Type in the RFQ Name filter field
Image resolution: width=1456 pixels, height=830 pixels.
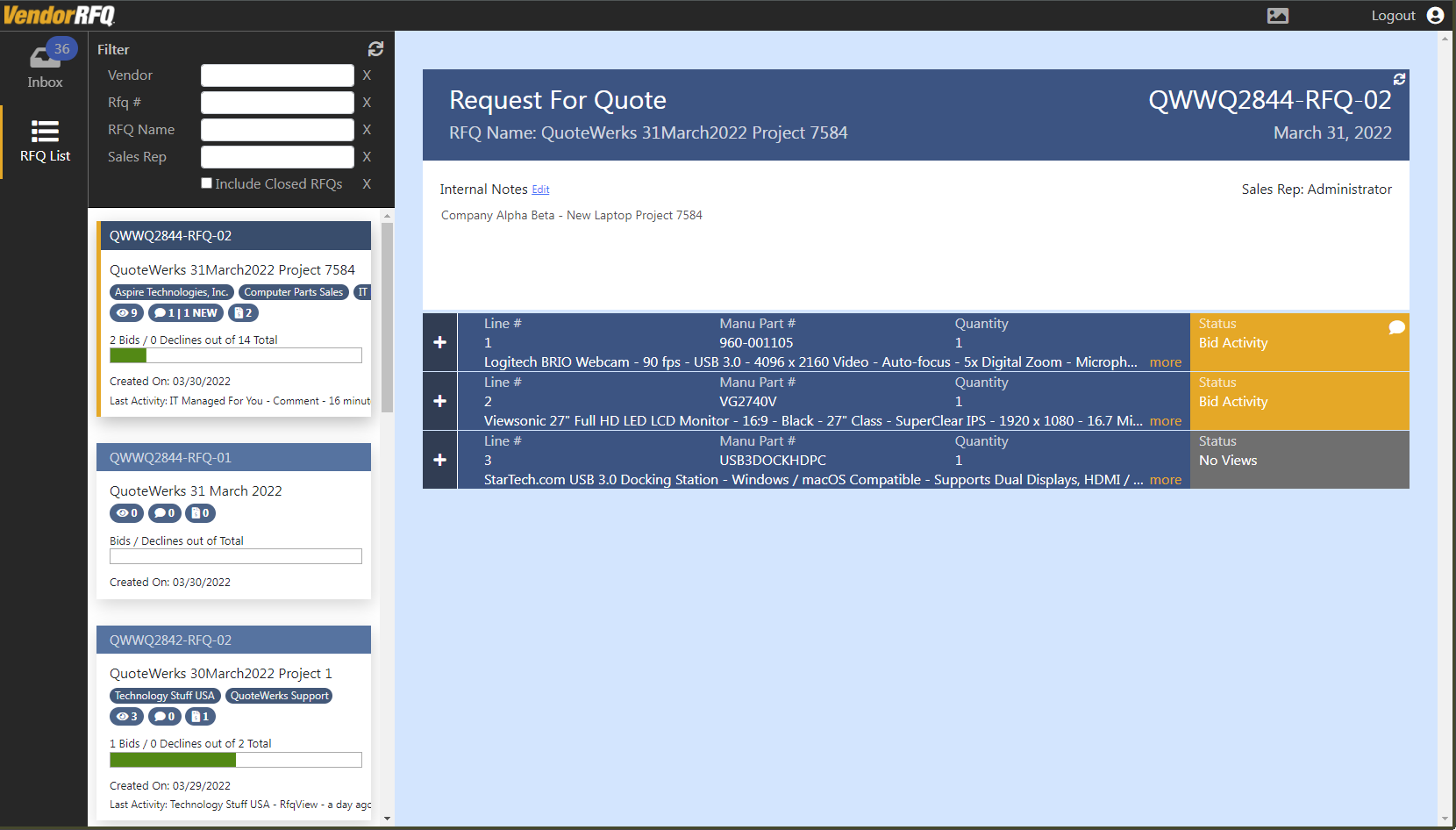point(277,130)
